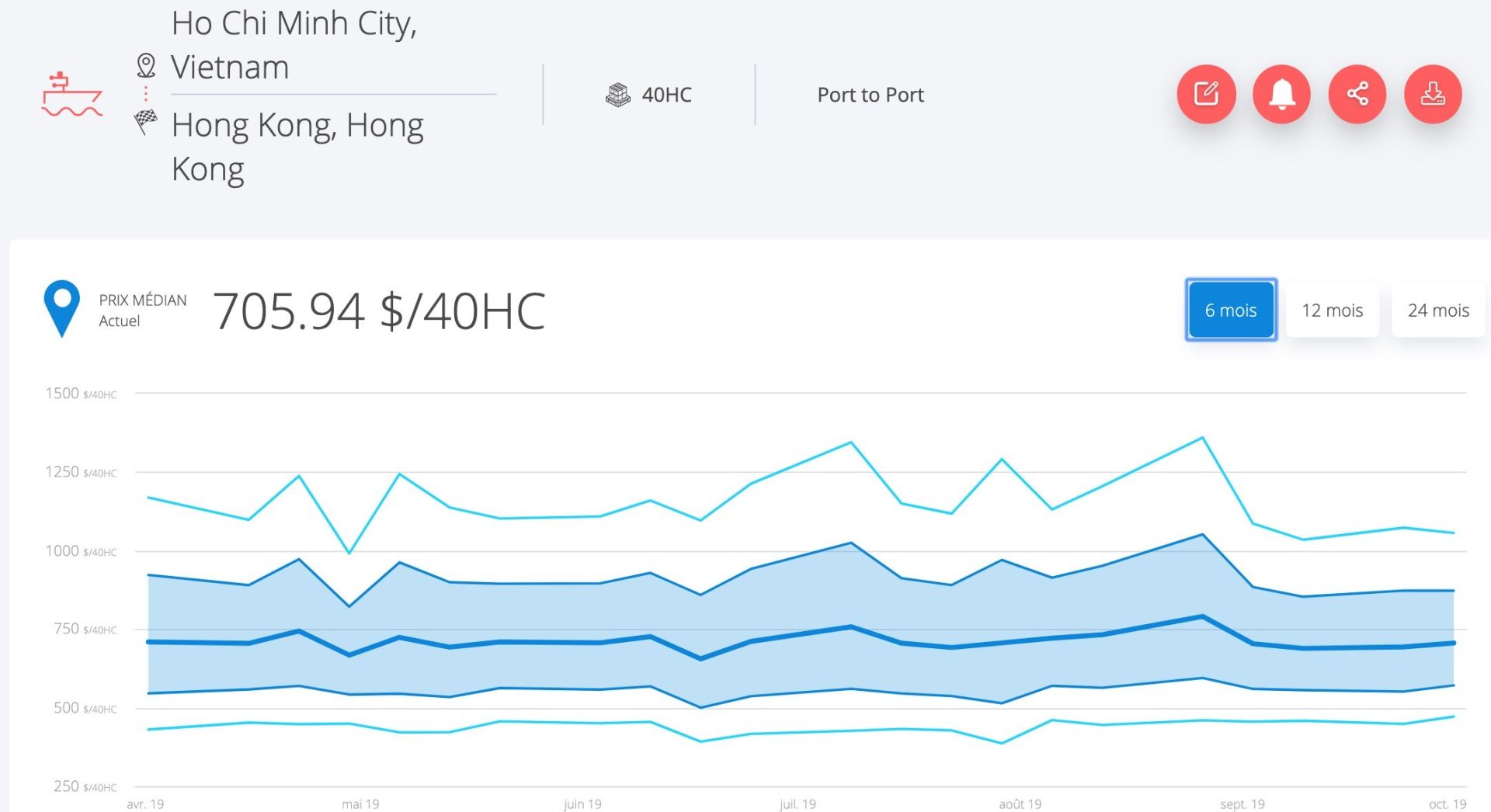This screenshot has height=812, width=1491.
Task: Click the 1250 $/40HC axis label
Action: click(x=81, y=472)
